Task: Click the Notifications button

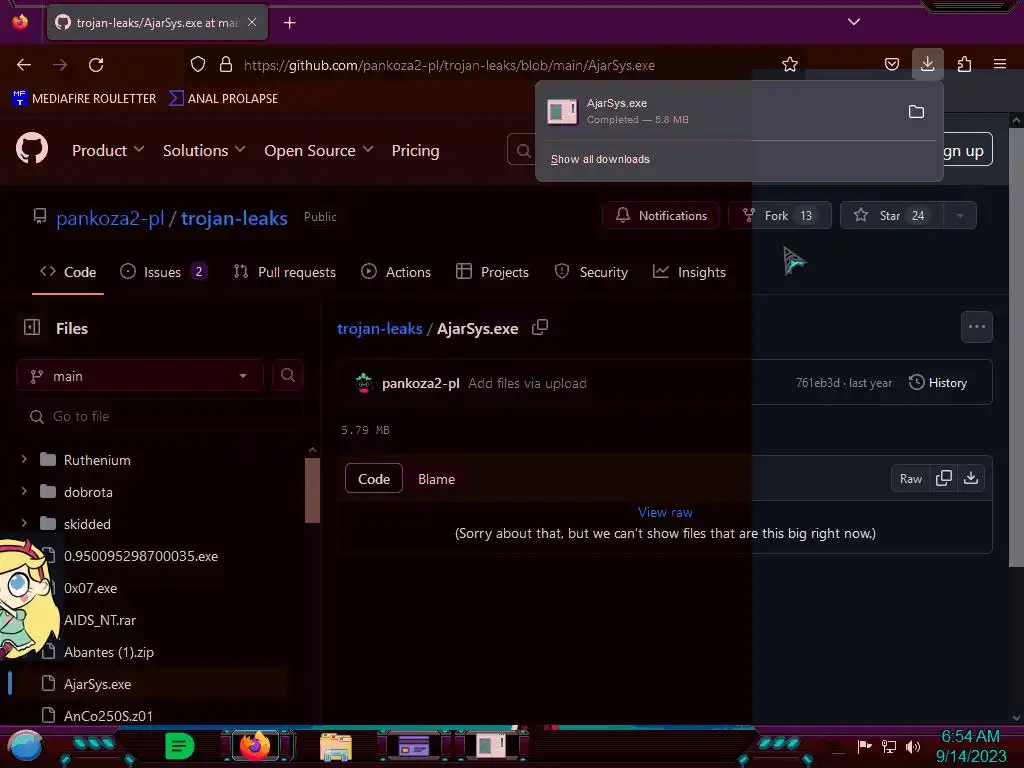Action: click(661, 216)
